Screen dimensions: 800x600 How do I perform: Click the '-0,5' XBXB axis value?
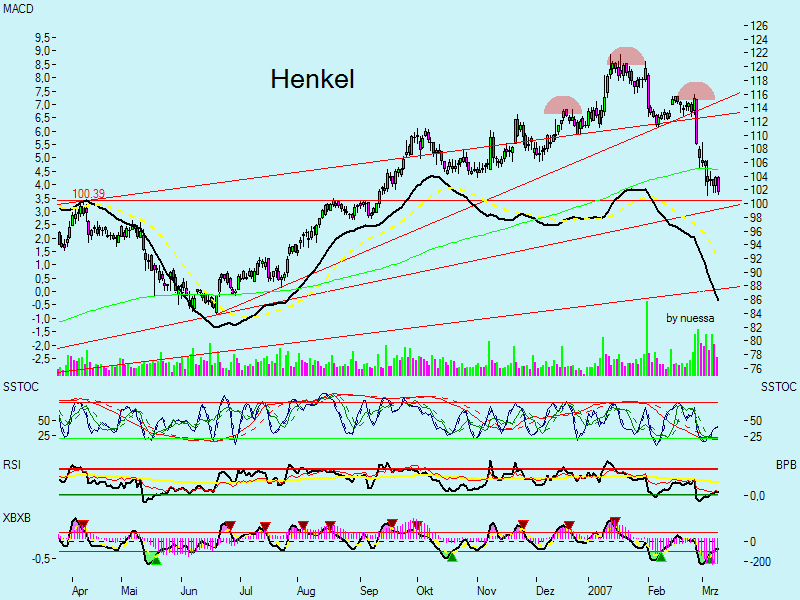click(x=41, y=559)
